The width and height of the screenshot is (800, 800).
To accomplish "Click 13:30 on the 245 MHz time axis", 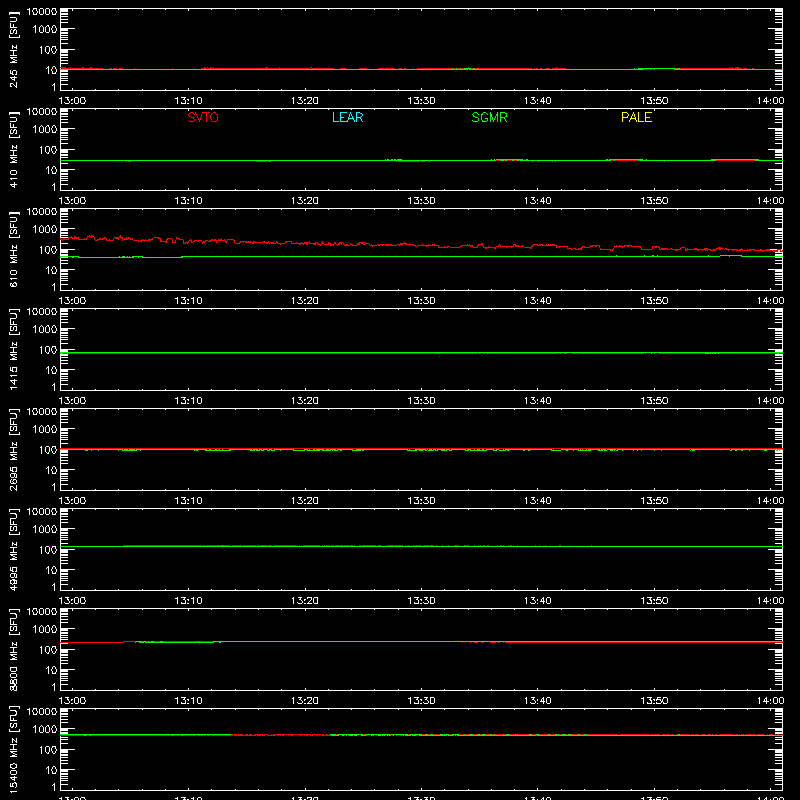I will point(421,101).
